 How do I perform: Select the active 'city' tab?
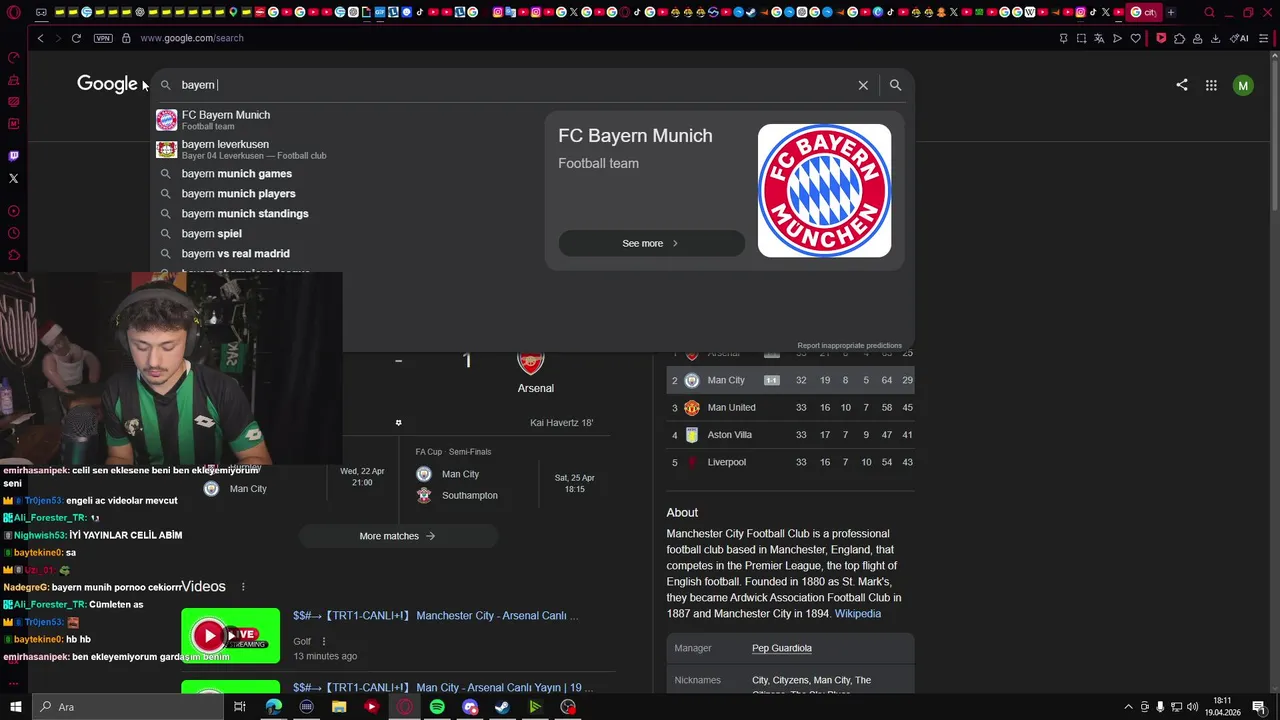coord(1142,12)
